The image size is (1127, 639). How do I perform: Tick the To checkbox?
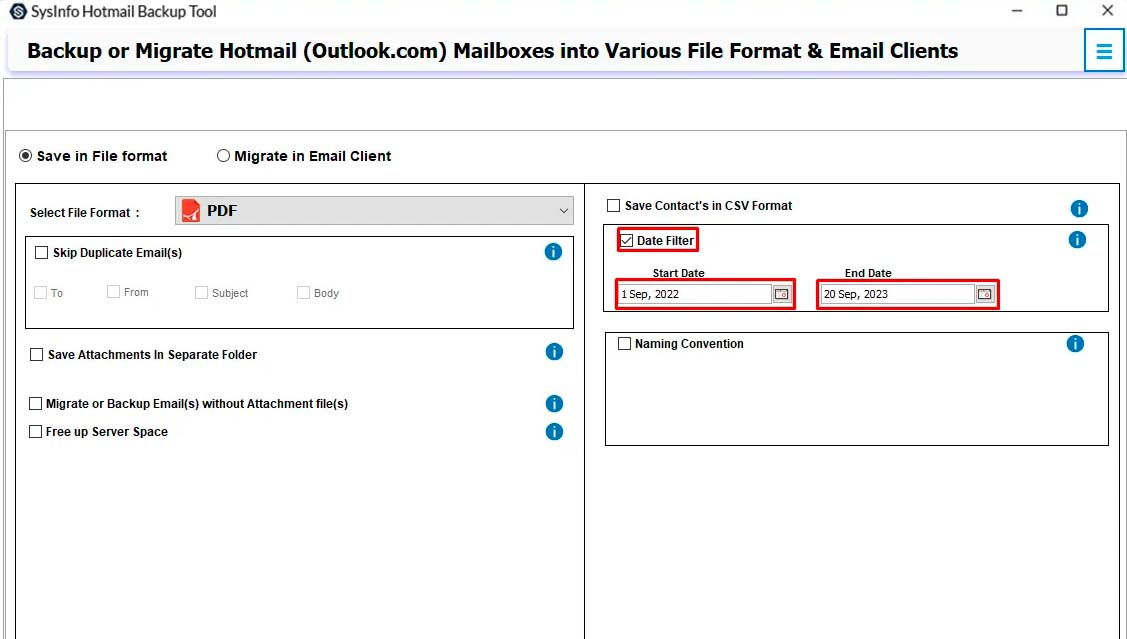40,293
